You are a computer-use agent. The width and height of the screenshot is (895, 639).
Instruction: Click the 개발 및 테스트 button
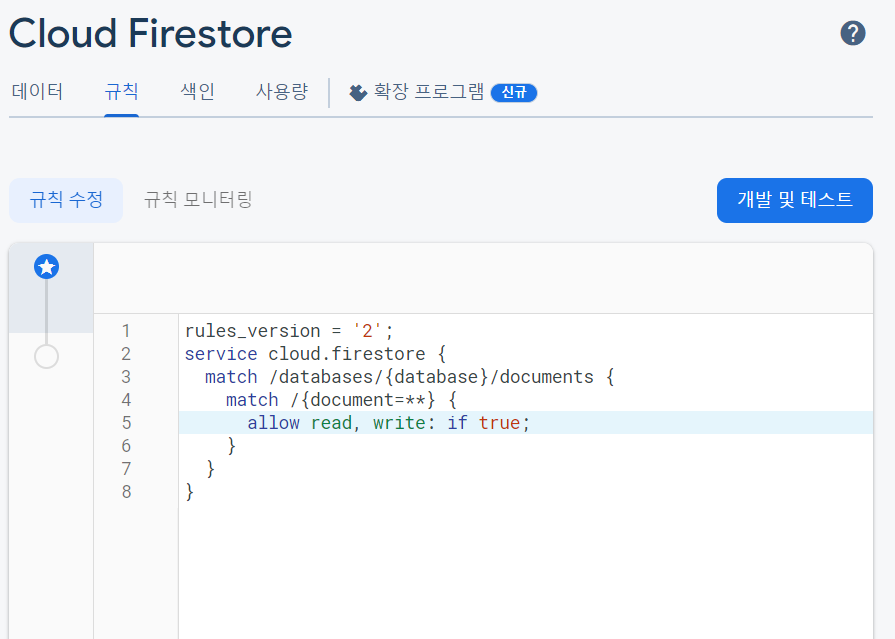[x=795, y=200]
